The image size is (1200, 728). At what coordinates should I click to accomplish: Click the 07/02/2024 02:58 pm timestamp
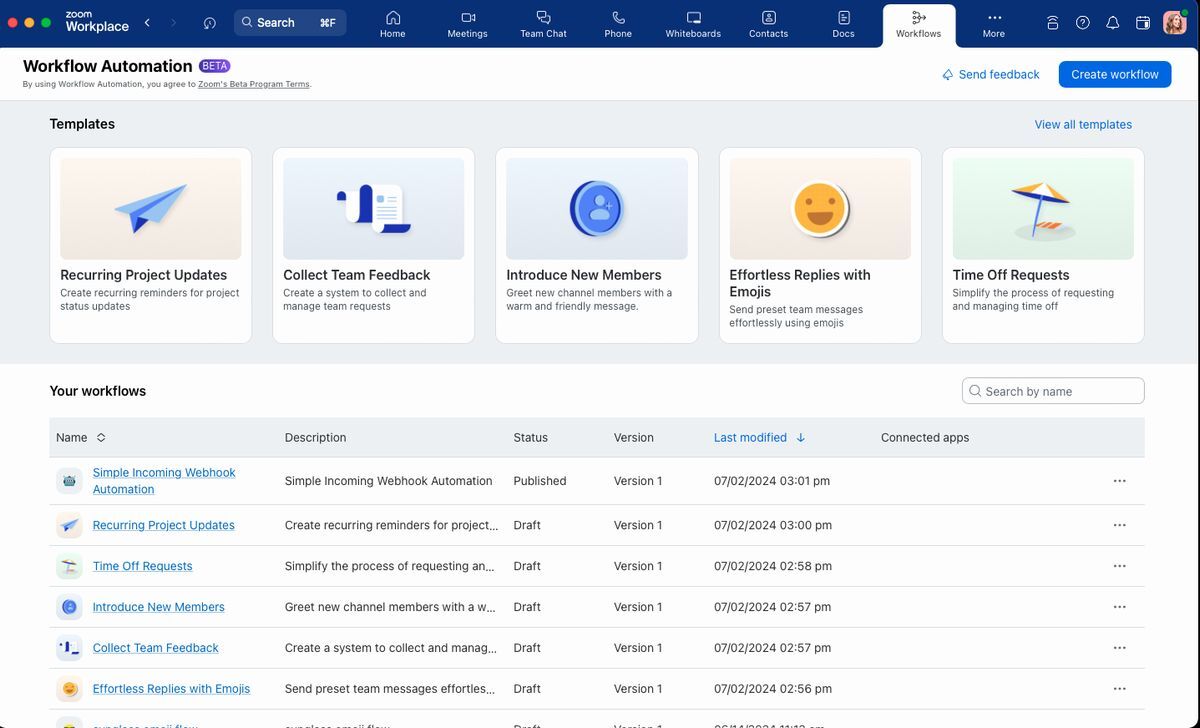click(x=773, y=566)
